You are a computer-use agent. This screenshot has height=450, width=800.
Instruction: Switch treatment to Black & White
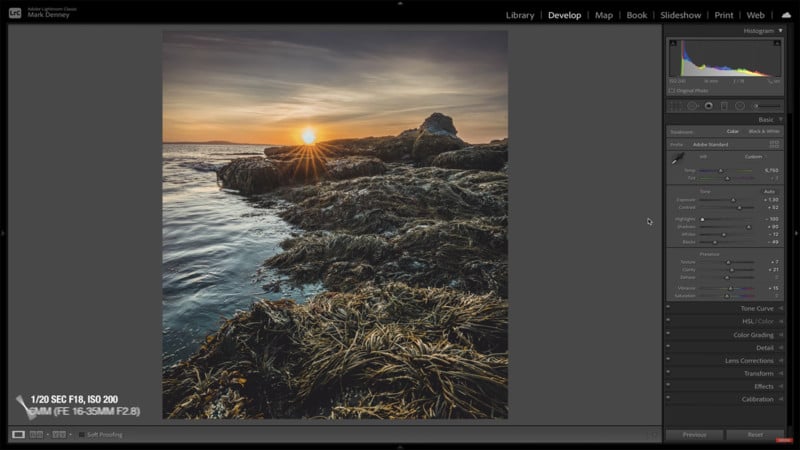point(764,131)
